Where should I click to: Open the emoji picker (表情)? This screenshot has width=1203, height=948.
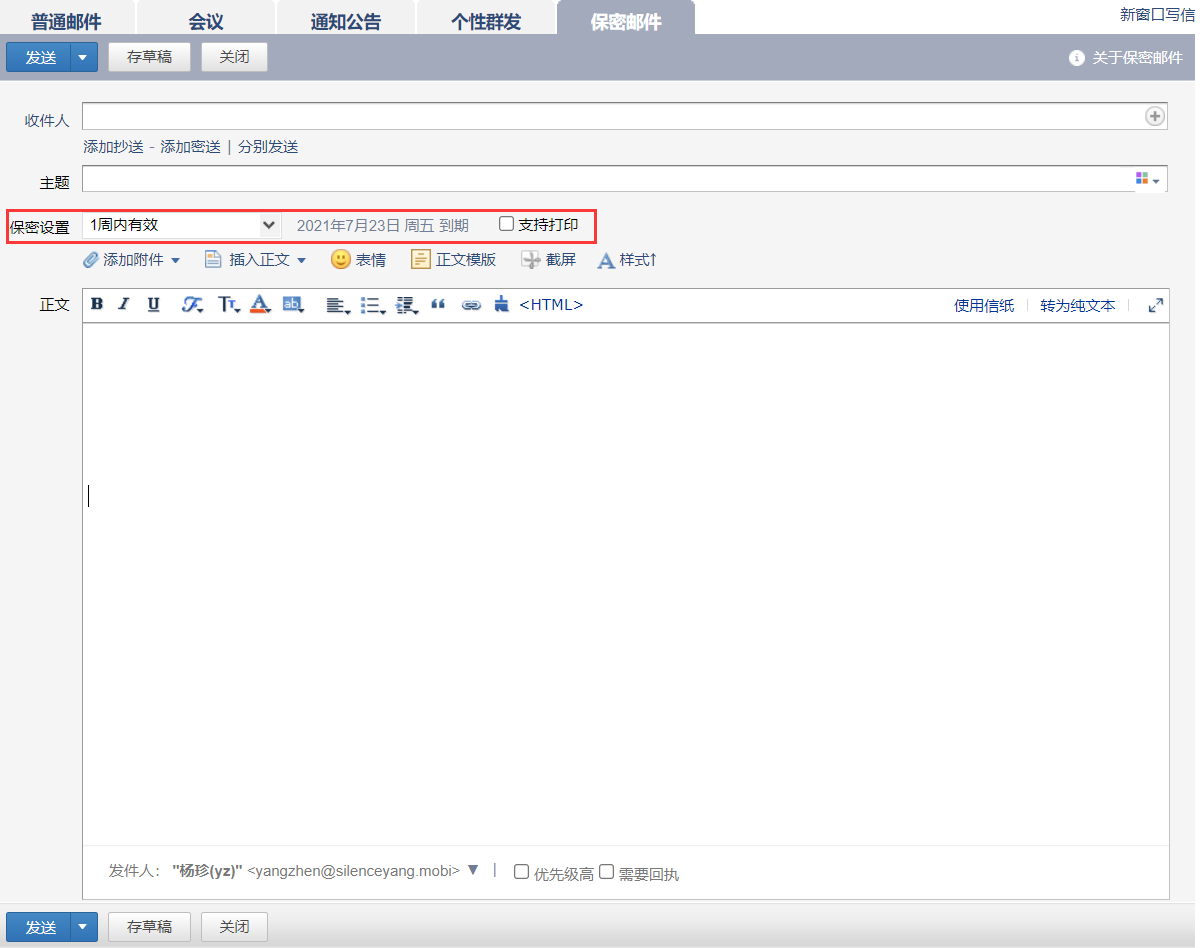point(358,260)
